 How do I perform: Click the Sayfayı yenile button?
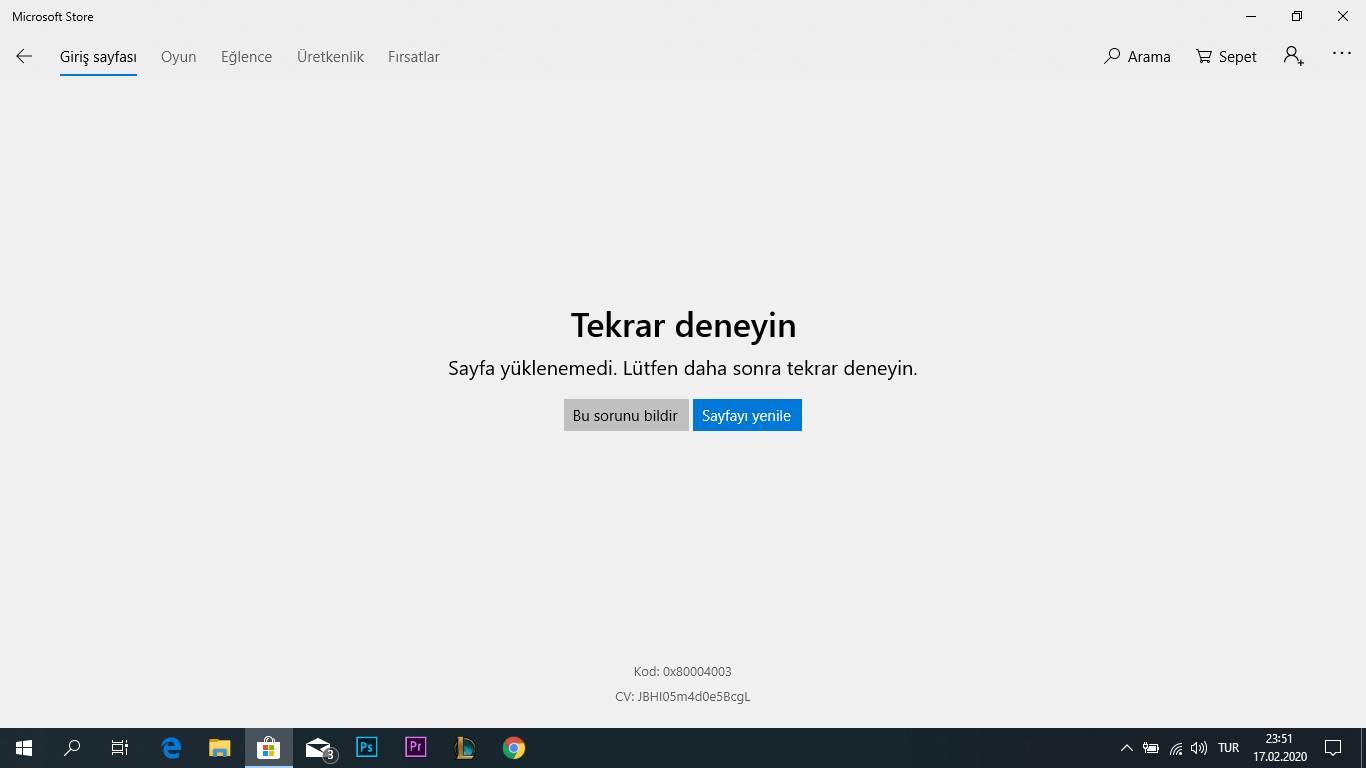pos(747,416)
